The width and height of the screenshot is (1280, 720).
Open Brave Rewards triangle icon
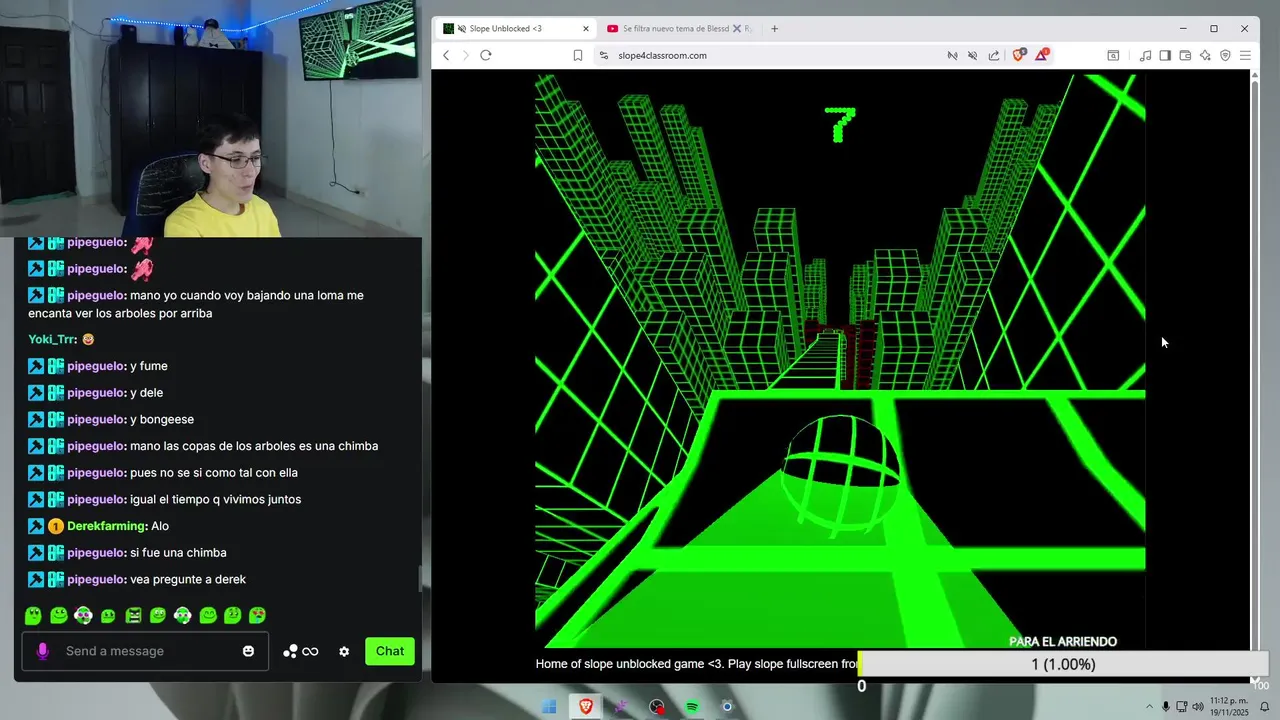point(1041,54)
